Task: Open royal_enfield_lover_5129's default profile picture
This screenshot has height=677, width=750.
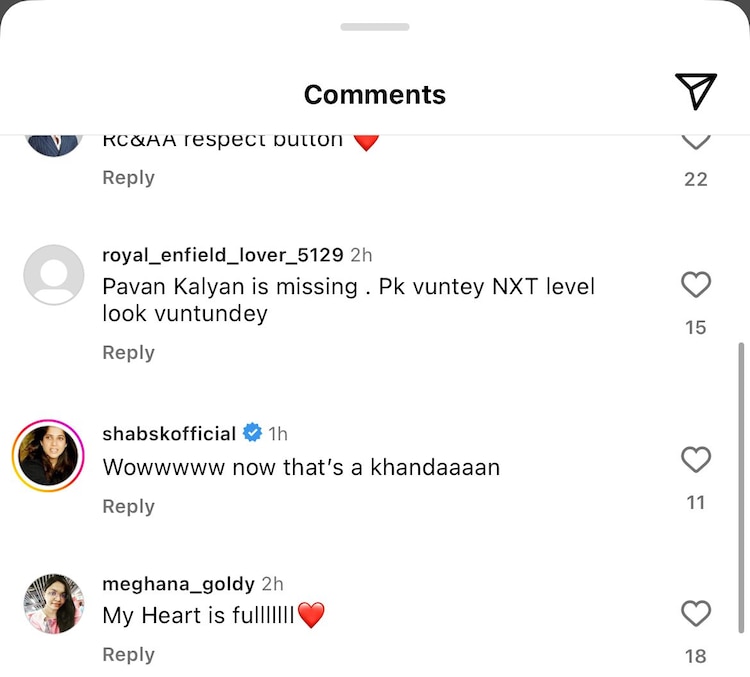Action: pyautogui.click(x=54, y=275)
